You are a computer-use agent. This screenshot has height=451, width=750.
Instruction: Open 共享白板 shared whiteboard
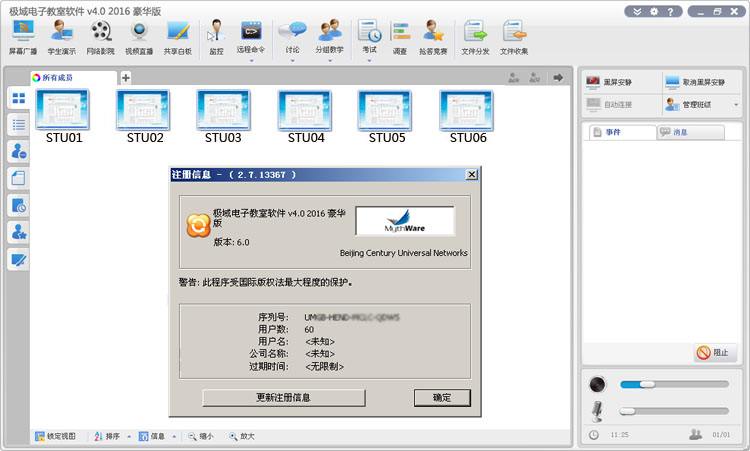[x=178, y=36]
